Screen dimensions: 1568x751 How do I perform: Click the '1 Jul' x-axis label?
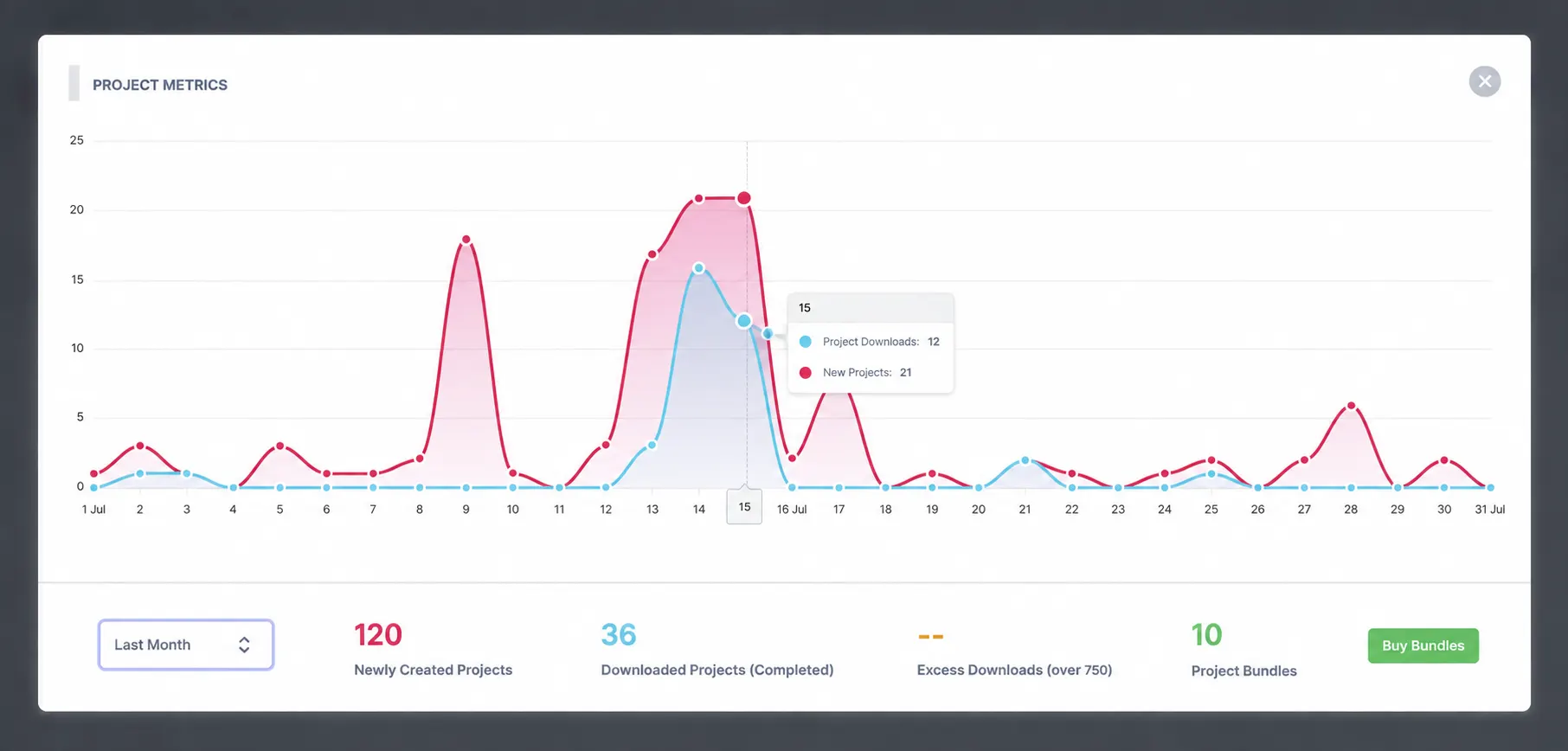click(93, 510)
